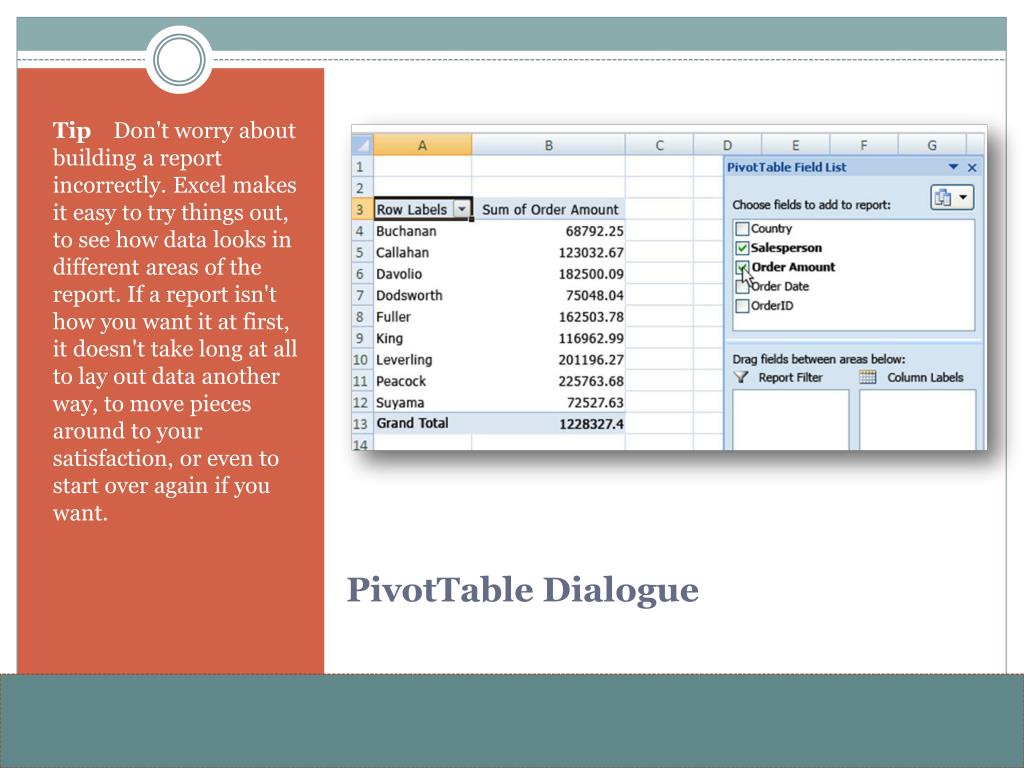Close the PivotTable Field List pane
This screenshot has height=768, width=1024.
pos(972,168)
